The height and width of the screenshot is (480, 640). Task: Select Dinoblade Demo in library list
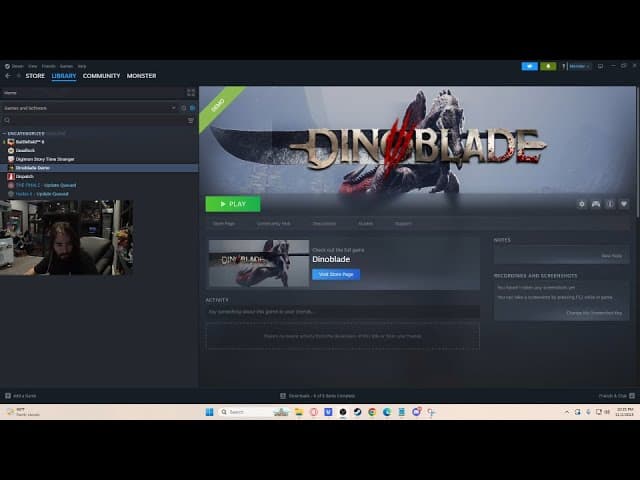click(x=100, y=168)
